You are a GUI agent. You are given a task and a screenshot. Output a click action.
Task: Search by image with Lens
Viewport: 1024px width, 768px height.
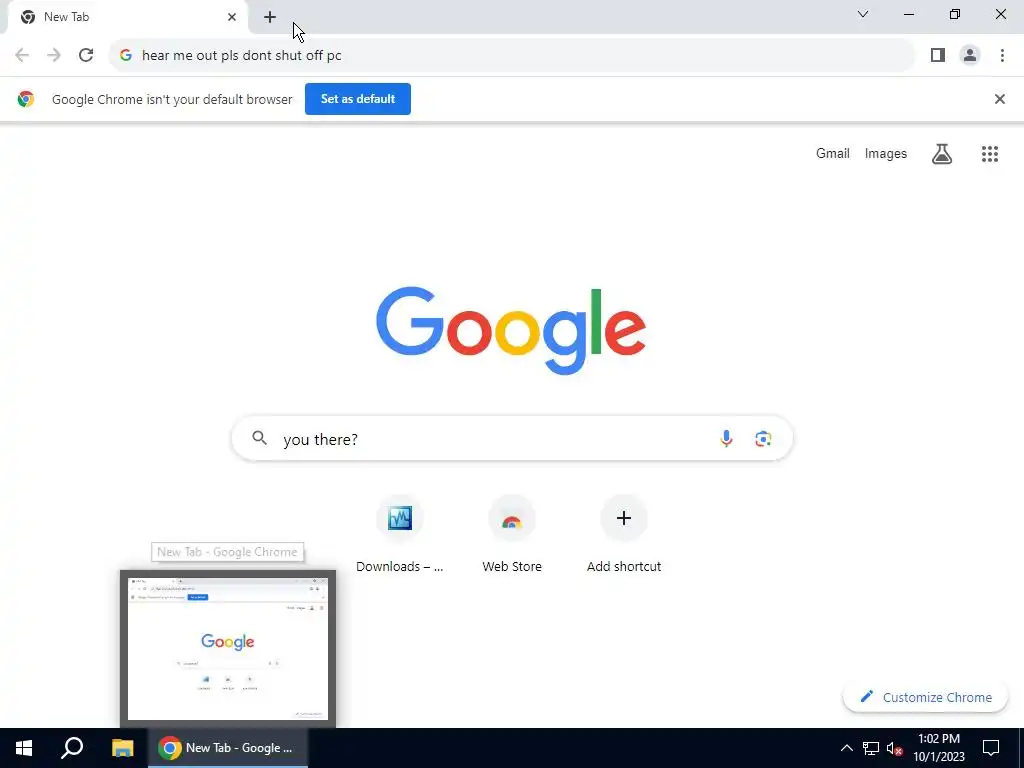pos(763,438)
